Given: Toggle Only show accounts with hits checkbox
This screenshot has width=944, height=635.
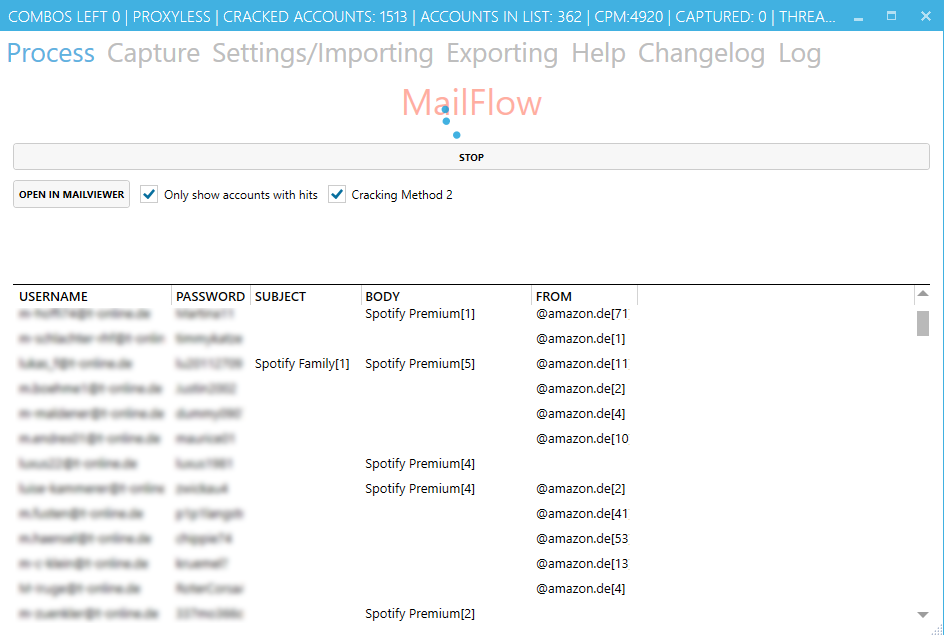Looking at the screenshot, I should coord(149,194).
